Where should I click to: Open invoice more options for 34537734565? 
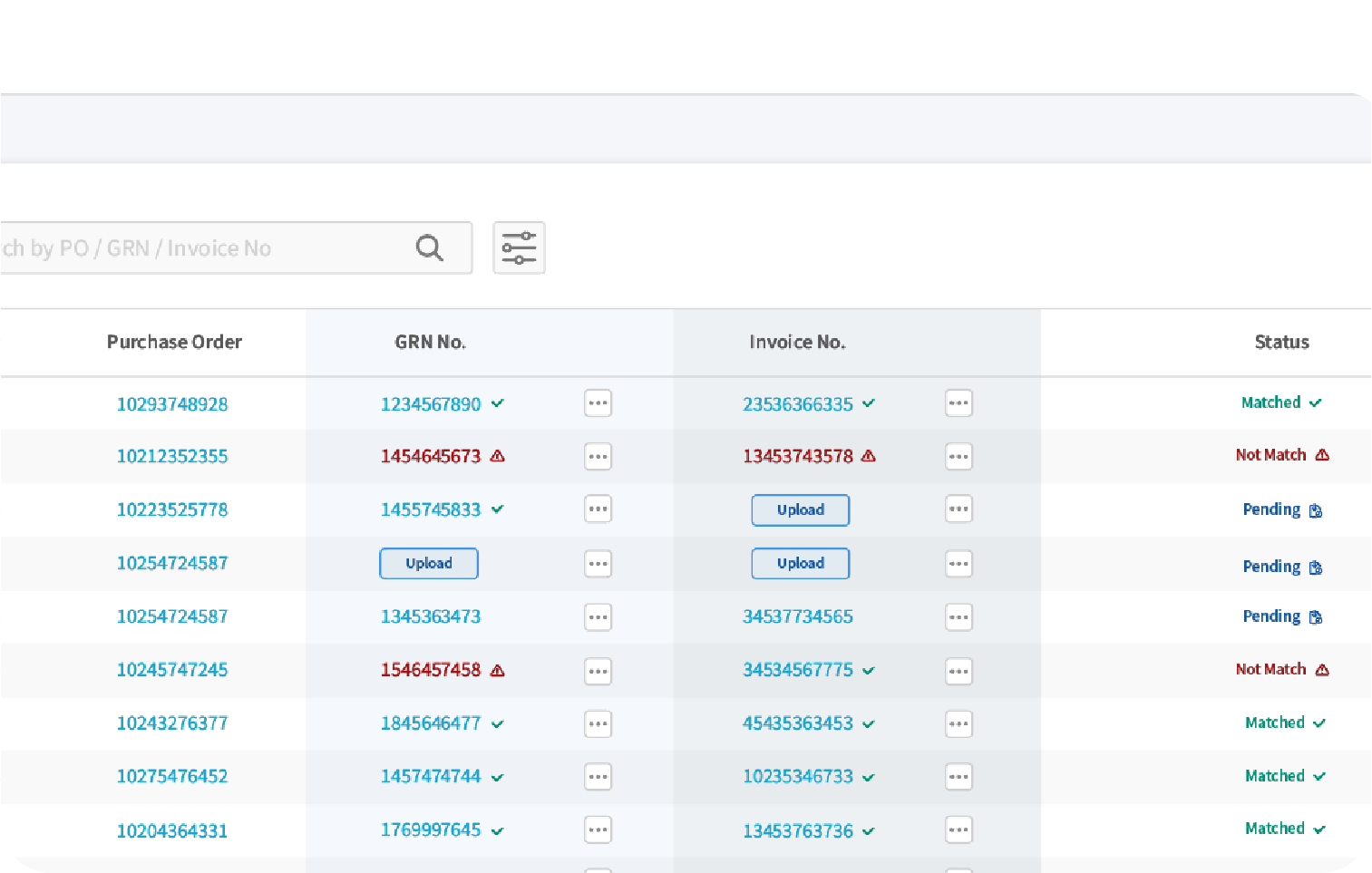(x=958, y=617)
